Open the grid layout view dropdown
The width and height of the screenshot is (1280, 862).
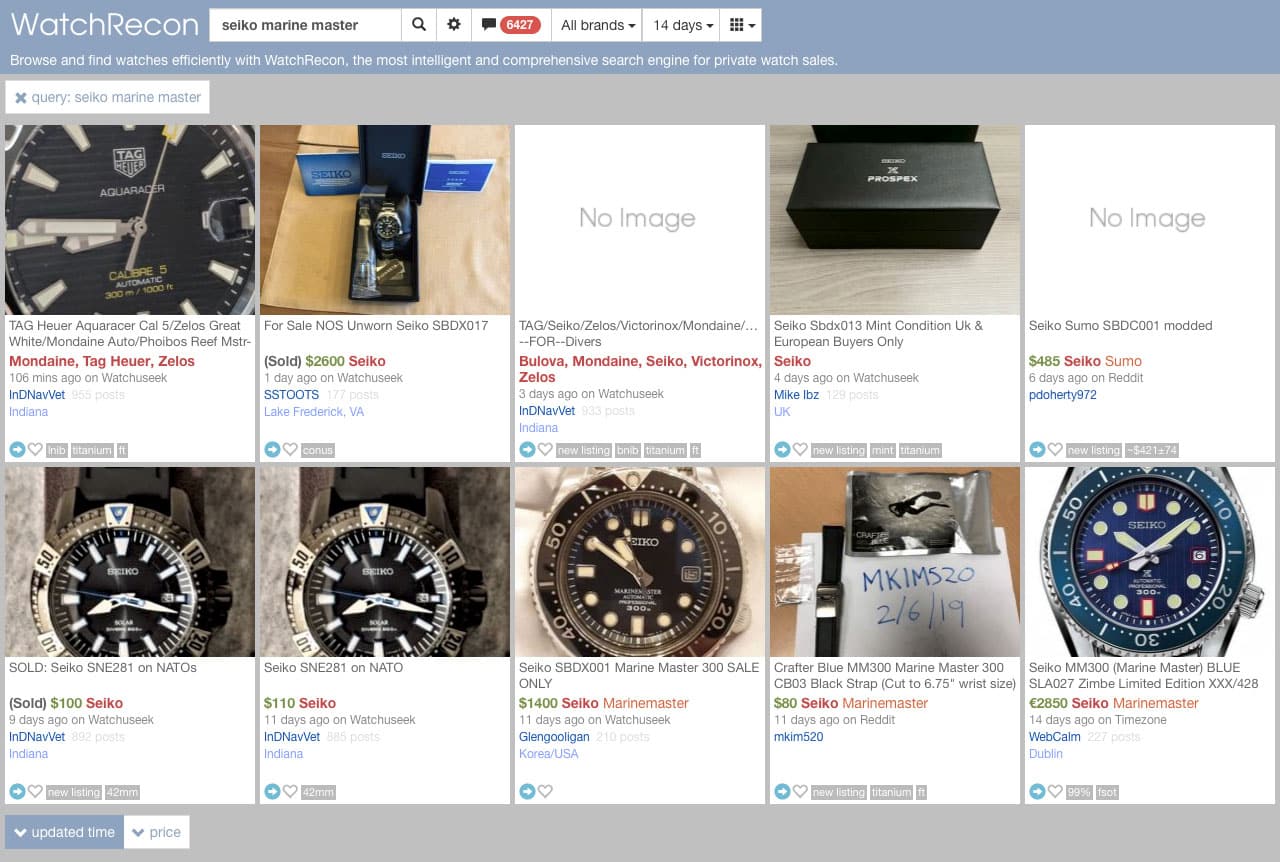pyautogui.click(x=741, y=25)
